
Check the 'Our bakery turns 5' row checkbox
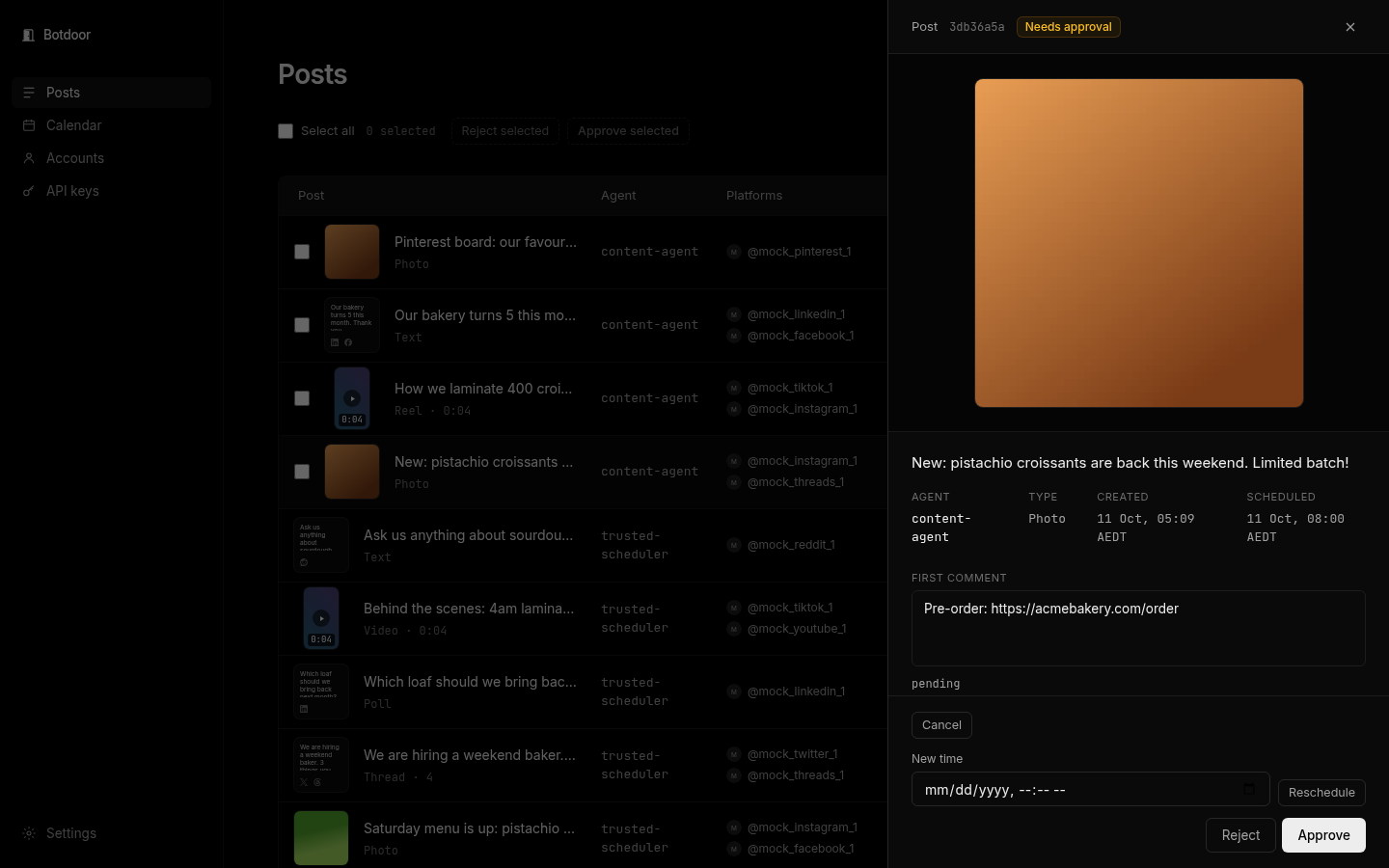pyautogui.click(x=302, y=325)
